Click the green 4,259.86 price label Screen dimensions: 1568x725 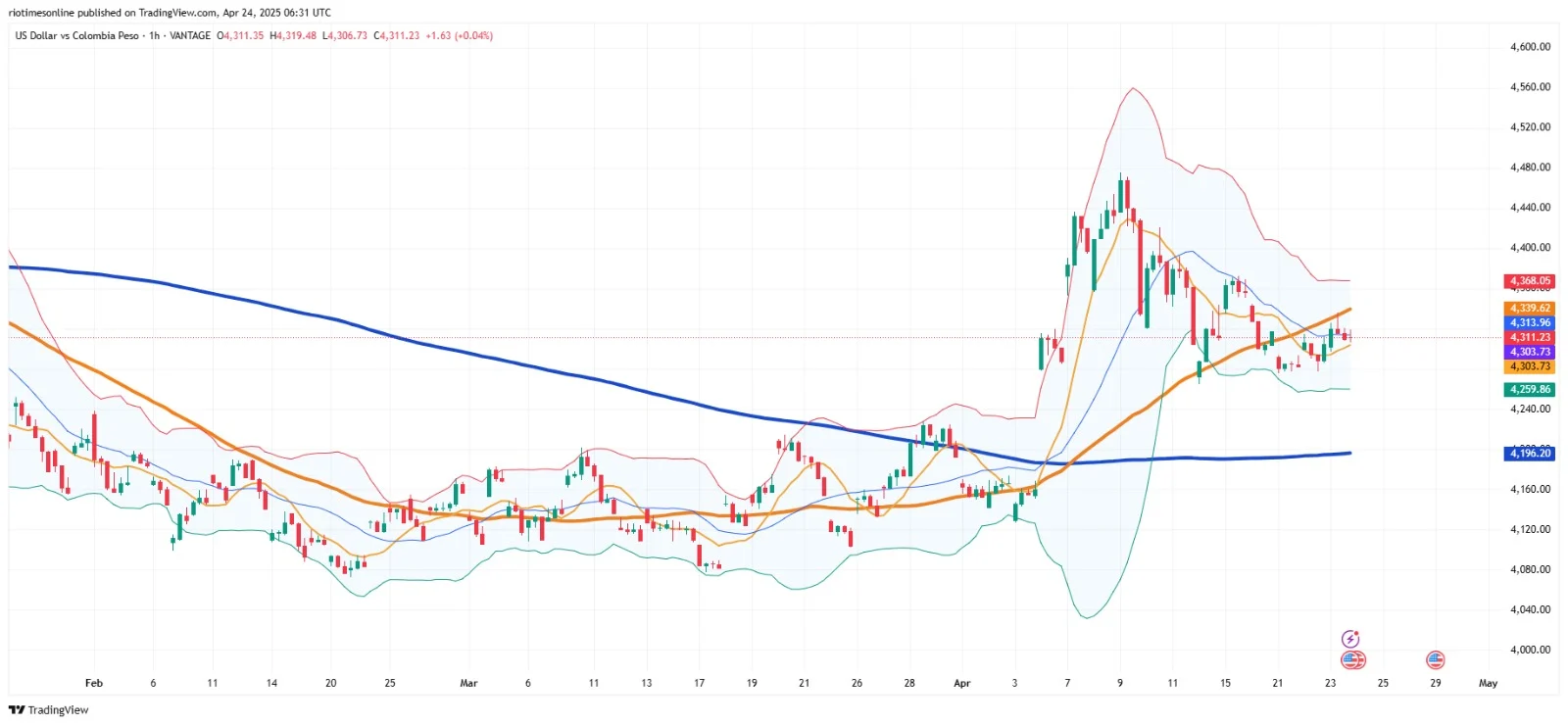tap(1530, 389)
